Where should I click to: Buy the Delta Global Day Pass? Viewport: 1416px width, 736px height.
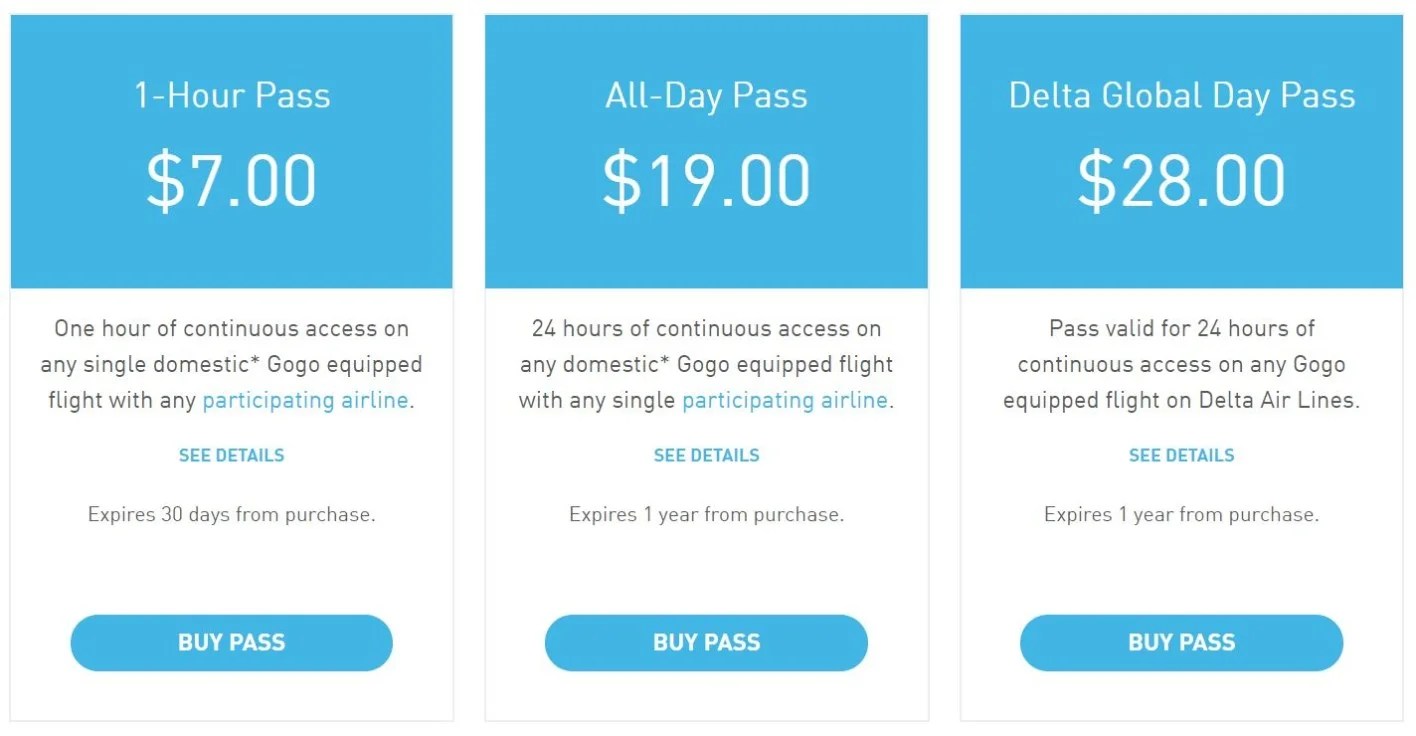tap(1181, 642)
